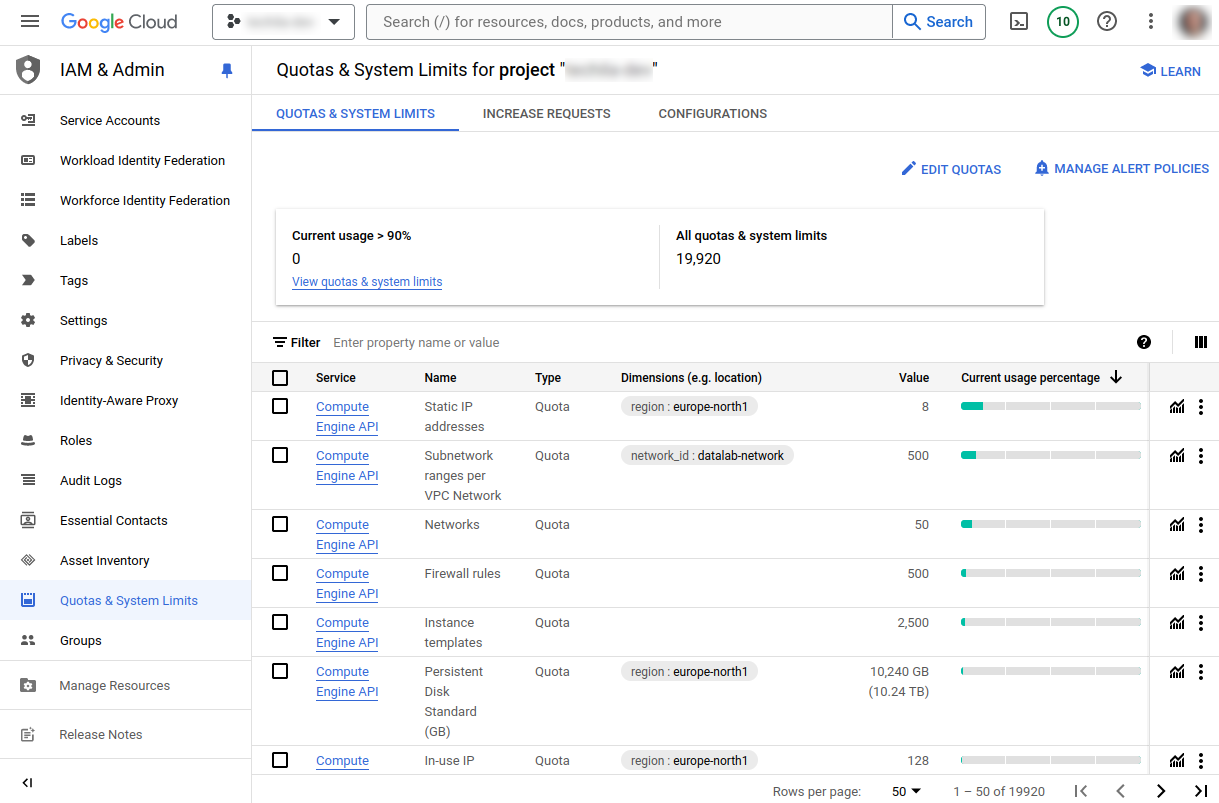Open the Configurations tab
The image size is (1219, 803).
(x=712, y=114)
